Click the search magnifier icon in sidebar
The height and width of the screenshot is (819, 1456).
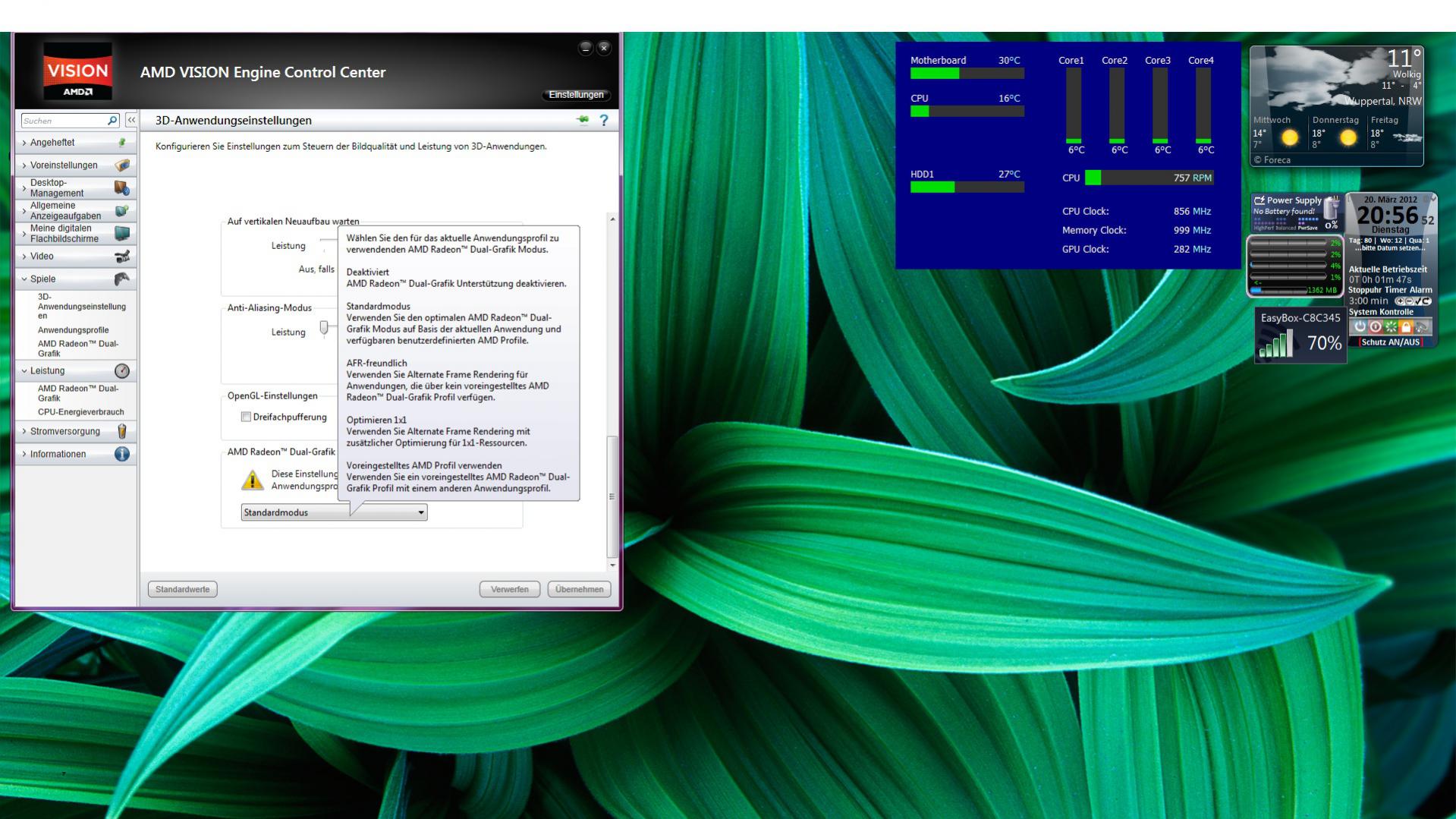click(112, 120)
